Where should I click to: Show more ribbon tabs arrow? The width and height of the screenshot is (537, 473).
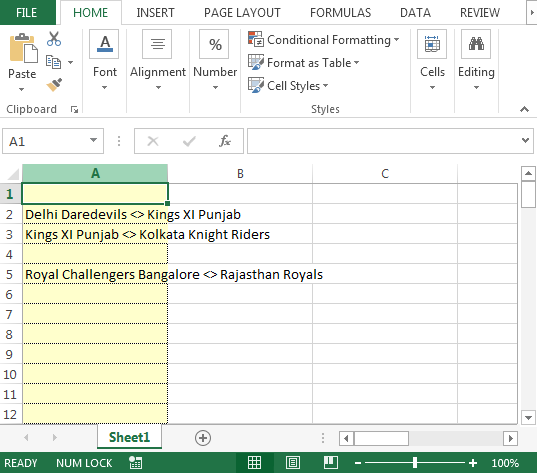point(532,12)
